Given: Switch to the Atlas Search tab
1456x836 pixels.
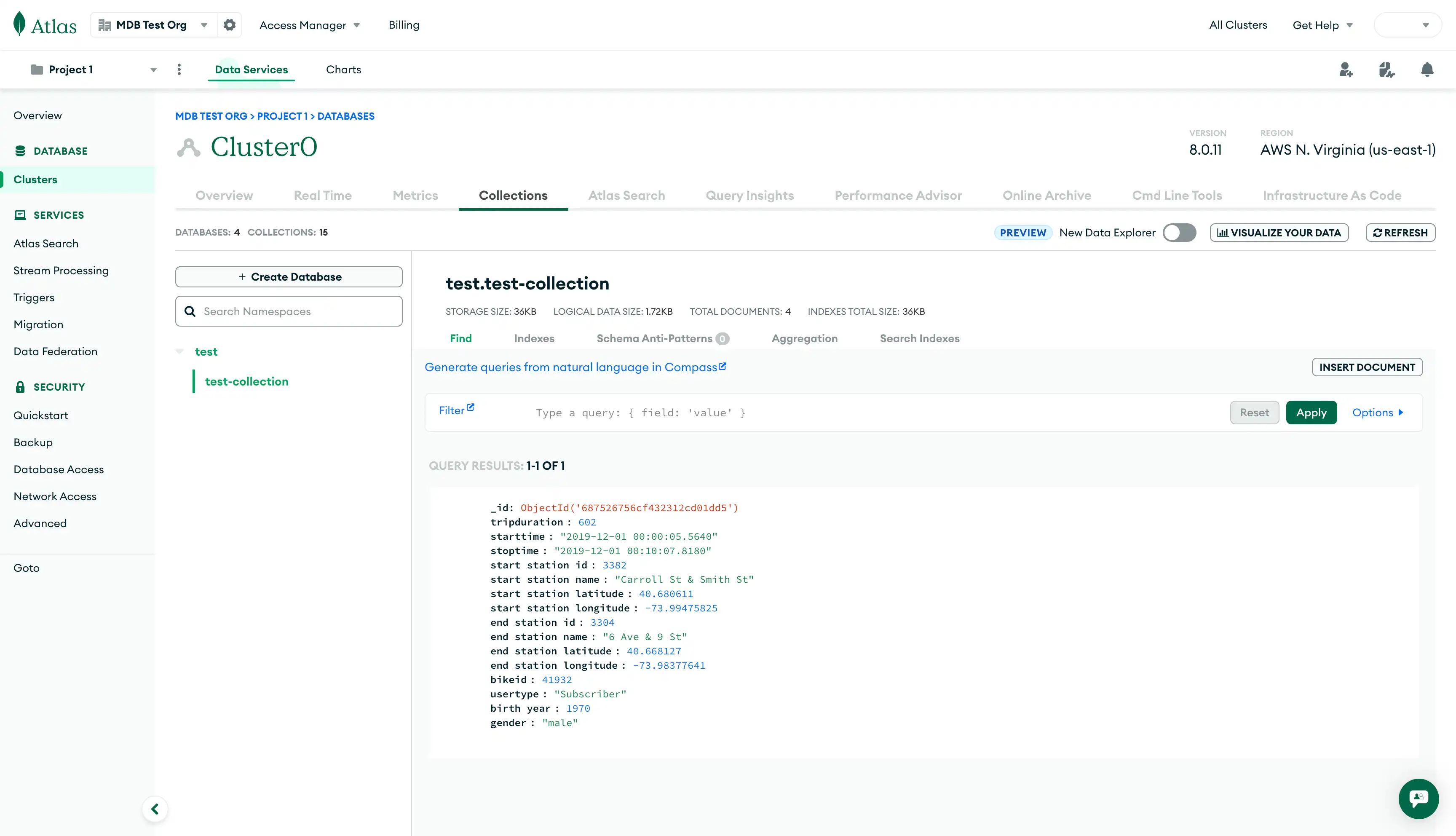Looking at the screenshot, I should point(626,195).
